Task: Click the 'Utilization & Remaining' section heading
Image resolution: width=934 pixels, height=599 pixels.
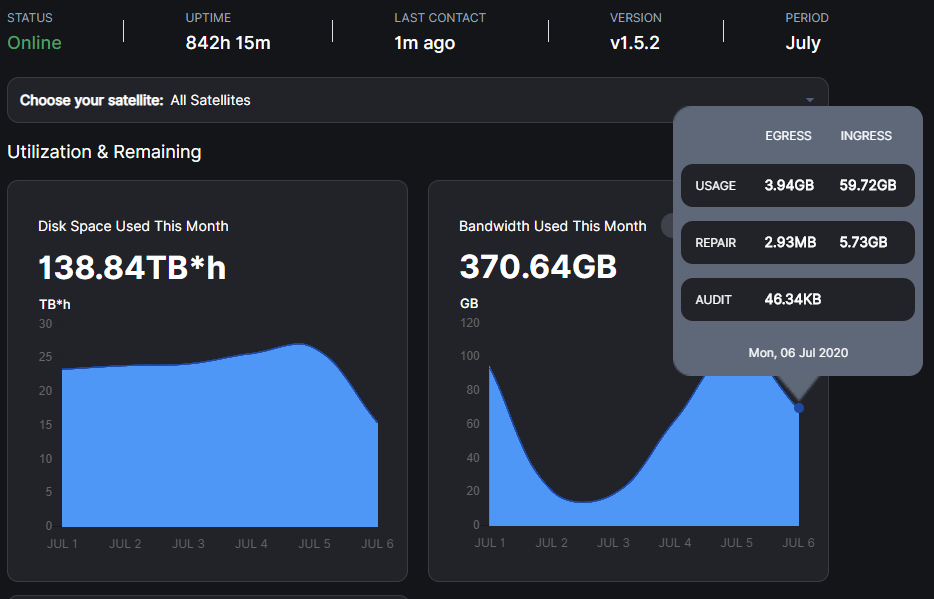Action: point(104,152)
